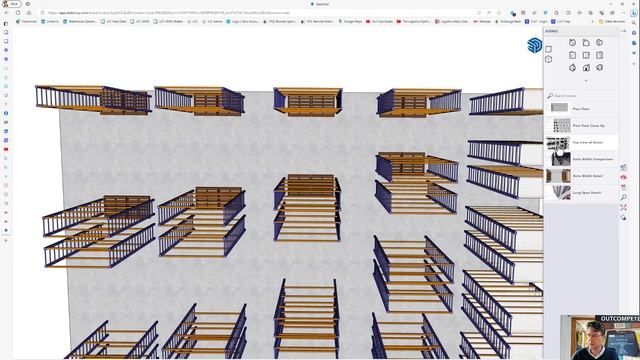Show more bookmarks via the overflow chevron
Screen dimensions: 640x360
click(592, 21)
